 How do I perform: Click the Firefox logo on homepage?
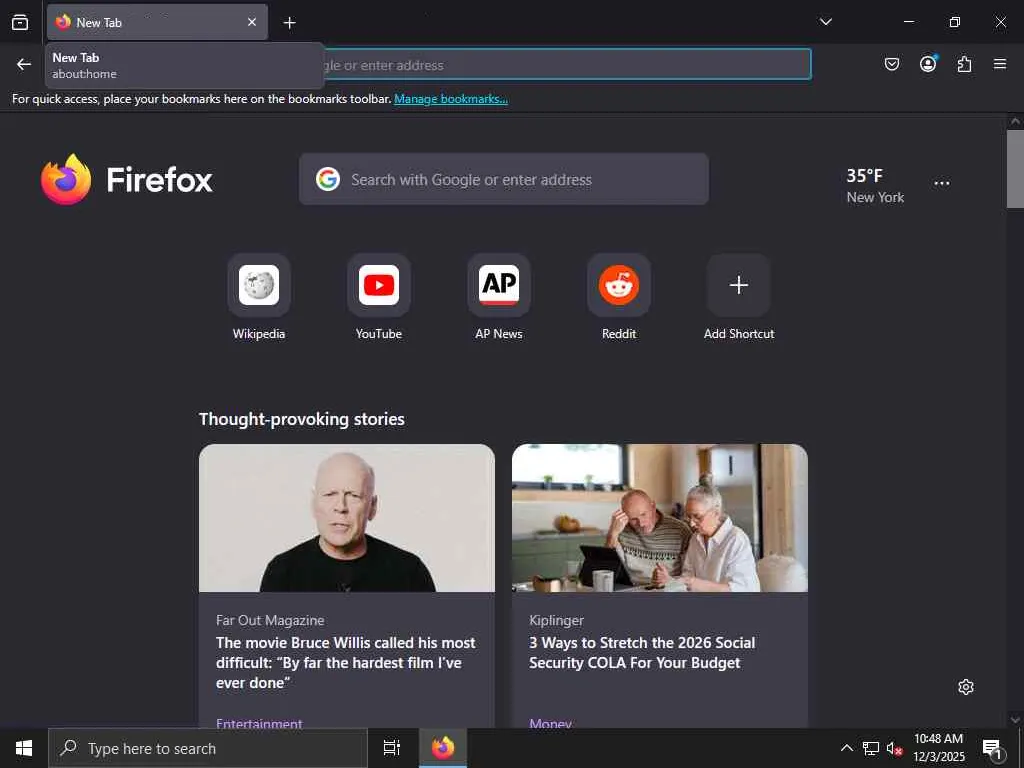[127, 179]
